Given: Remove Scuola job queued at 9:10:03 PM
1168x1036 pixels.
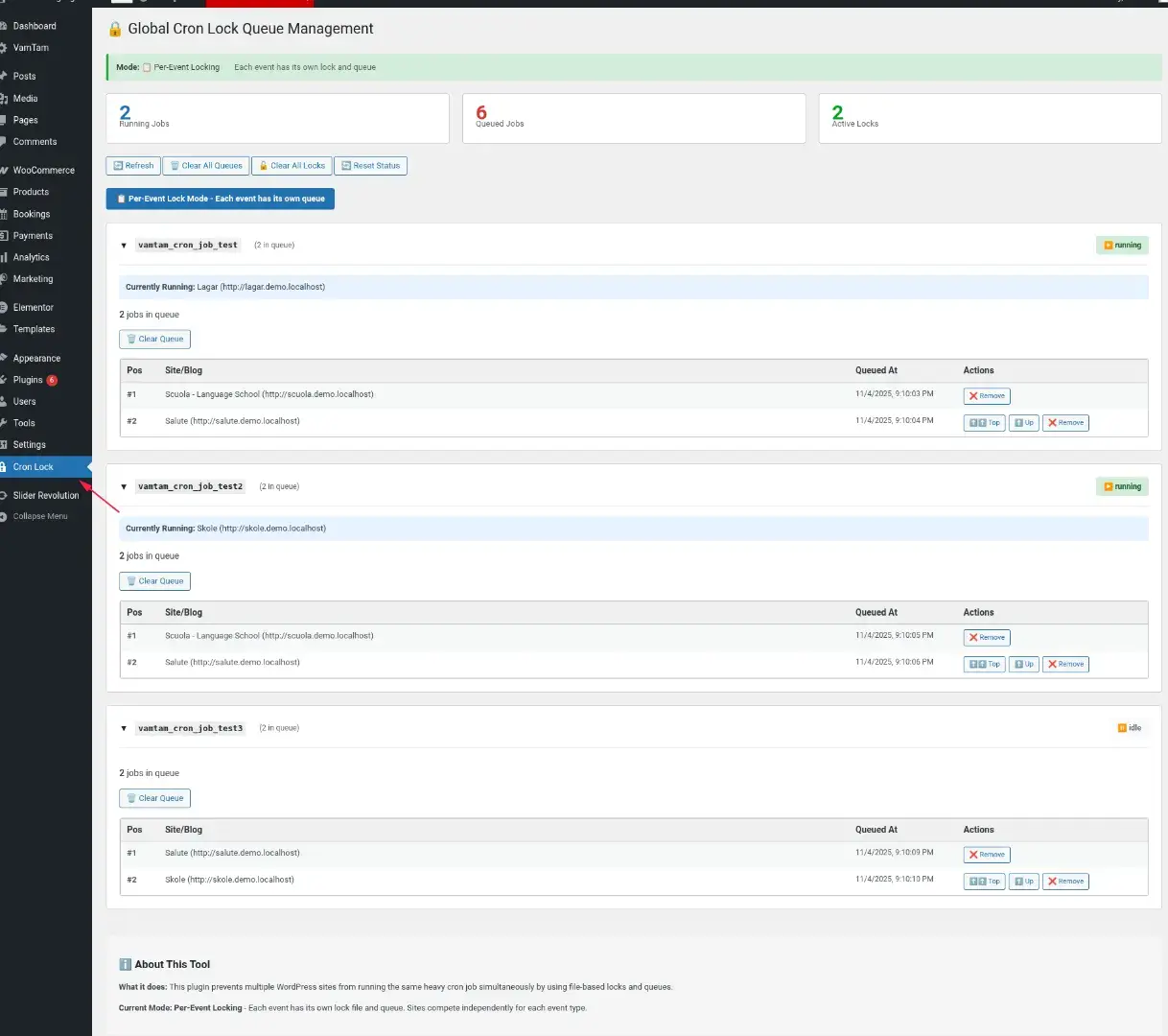Looking at the screenshot, I should point(987,396).
